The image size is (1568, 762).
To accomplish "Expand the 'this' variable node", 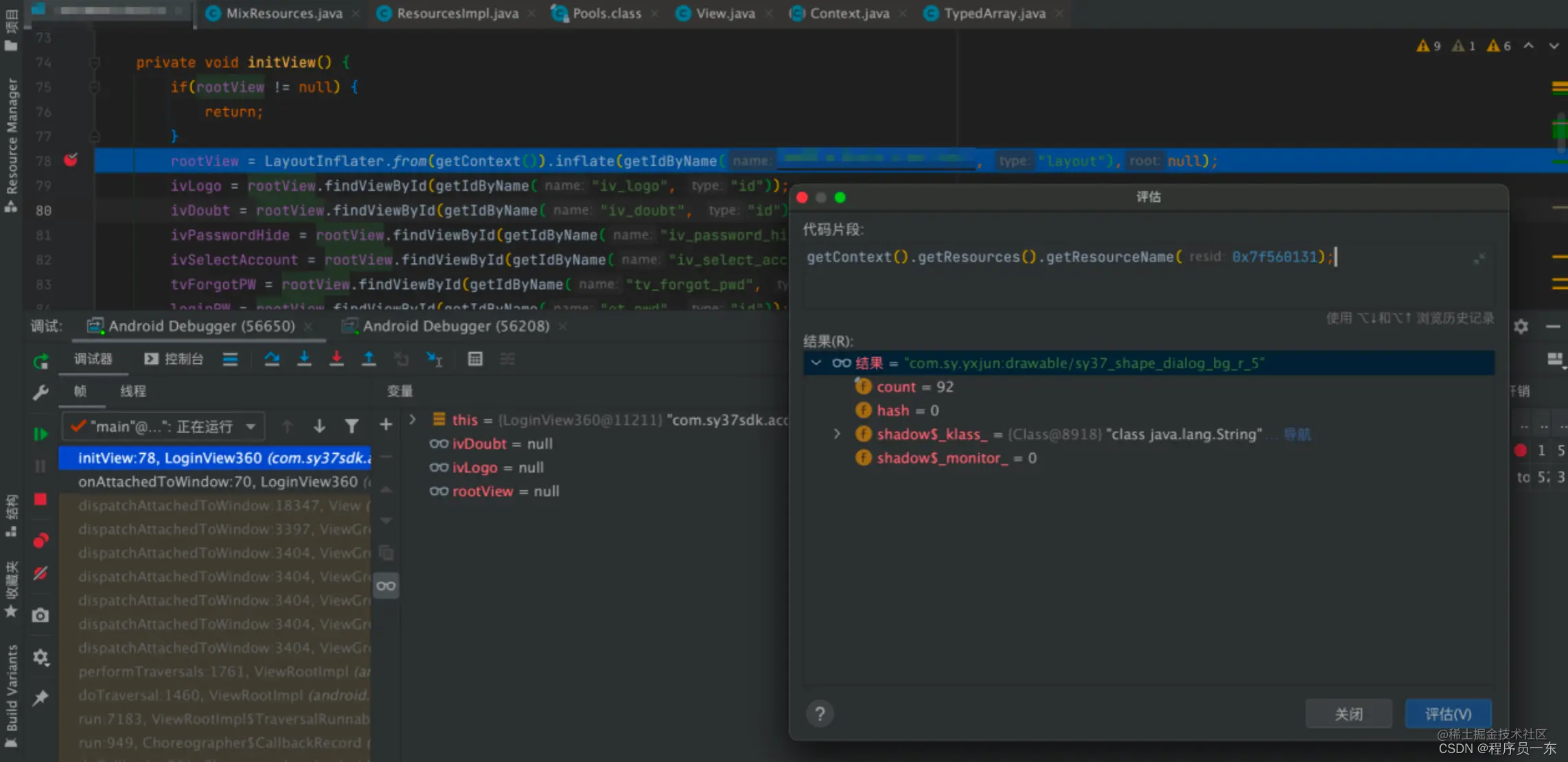I will [413, 419].
